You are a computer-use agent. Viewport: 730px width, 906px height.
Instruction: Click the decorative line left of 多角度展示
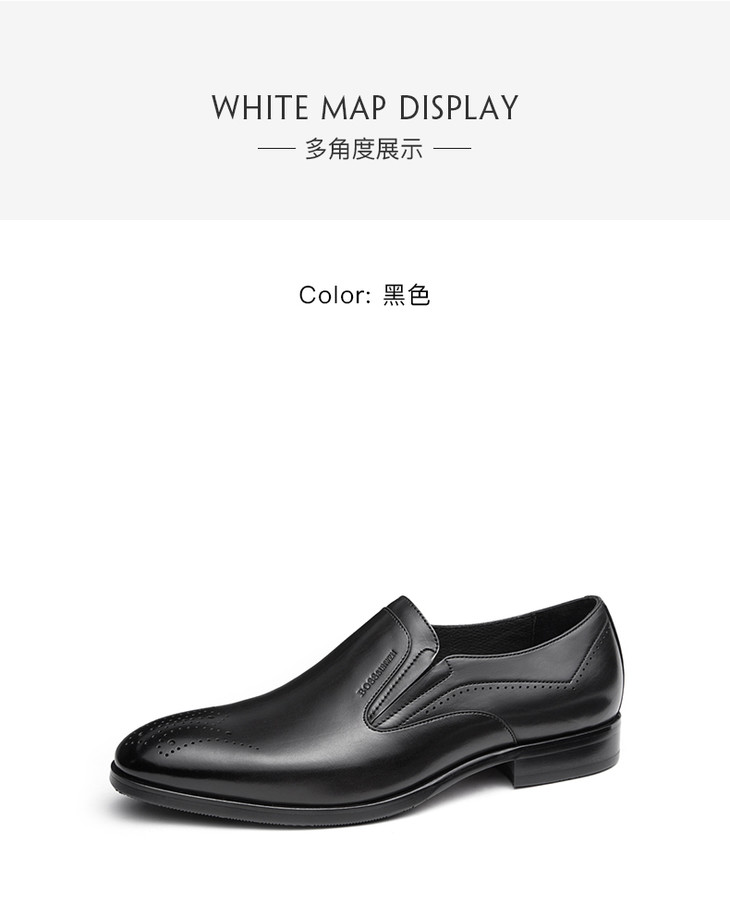[x=276, y=149]
